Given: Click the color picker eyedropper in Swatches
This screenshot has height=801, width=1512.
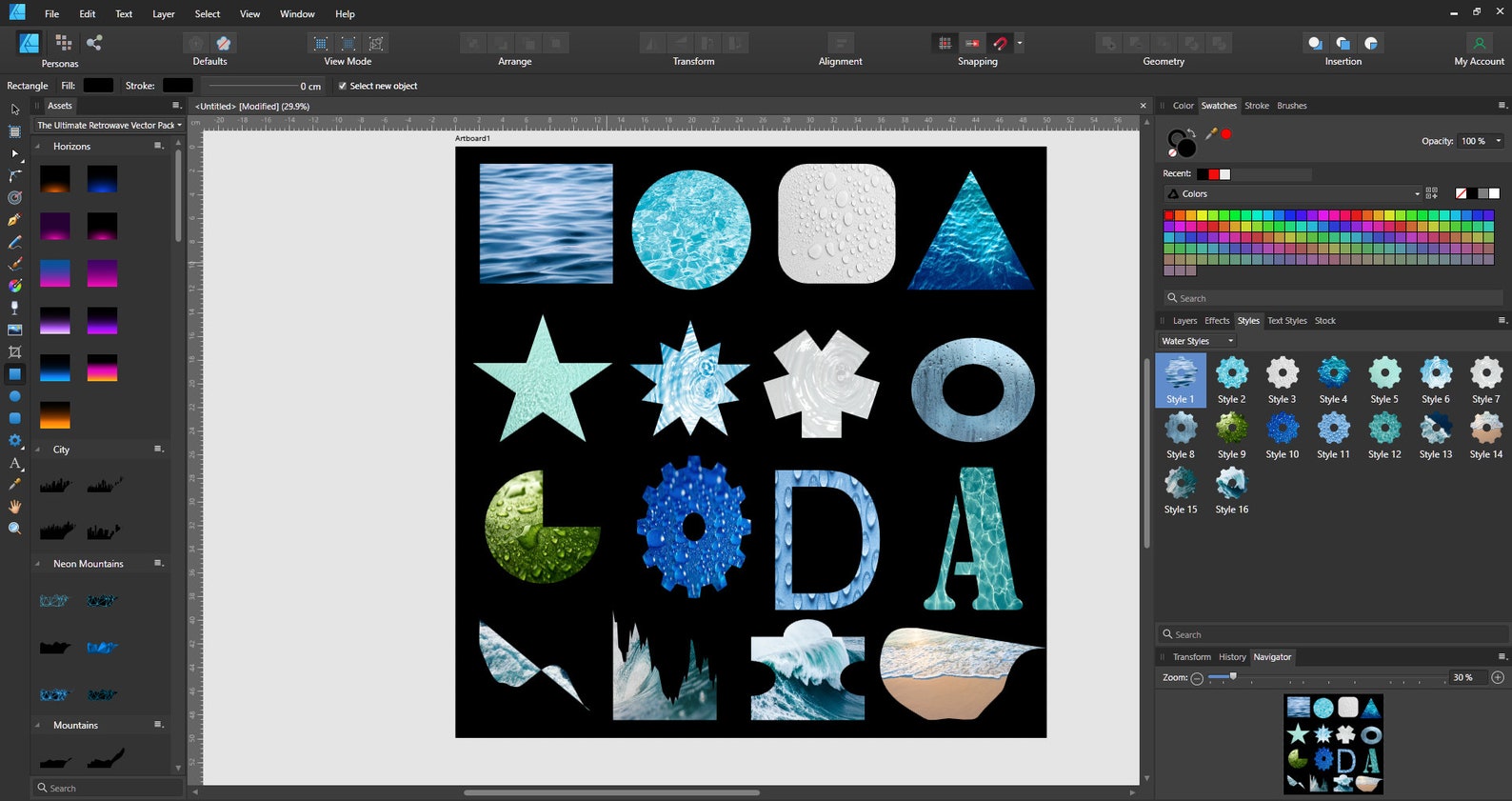Looking at the screenshot, I should tap(1211, 134).
